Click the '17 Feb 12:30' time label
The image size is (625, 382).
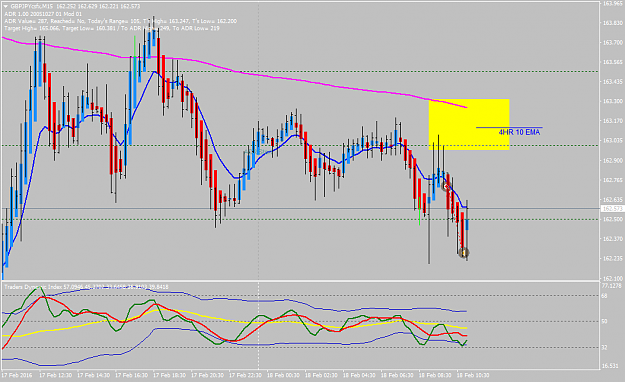tap(55, 375)
